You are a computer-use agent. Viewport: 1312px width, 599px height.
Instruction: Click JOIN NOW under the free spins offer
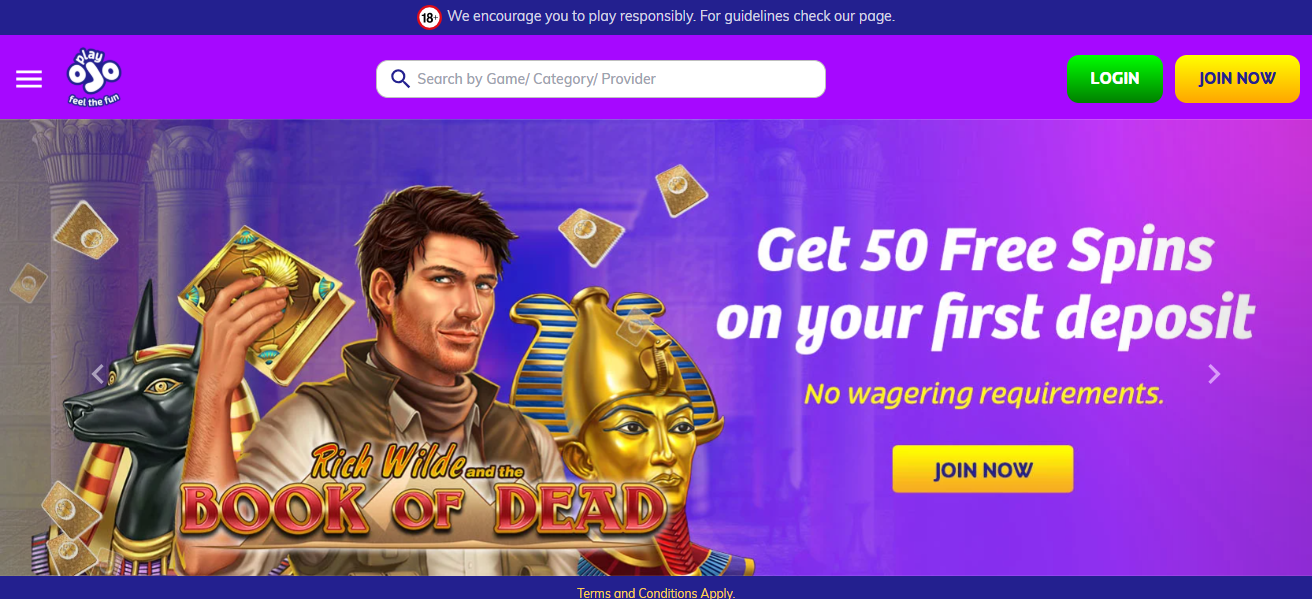pos(983,469)
